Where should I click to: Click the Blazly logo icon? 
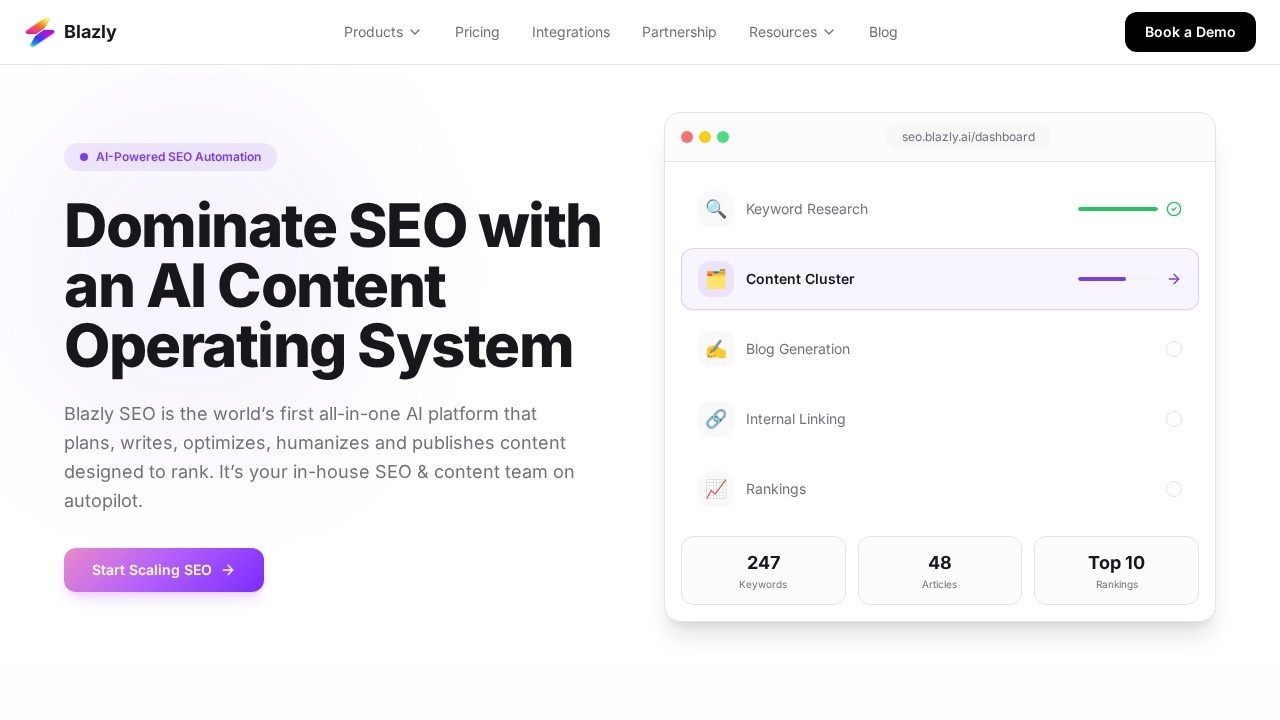(40, 32)
